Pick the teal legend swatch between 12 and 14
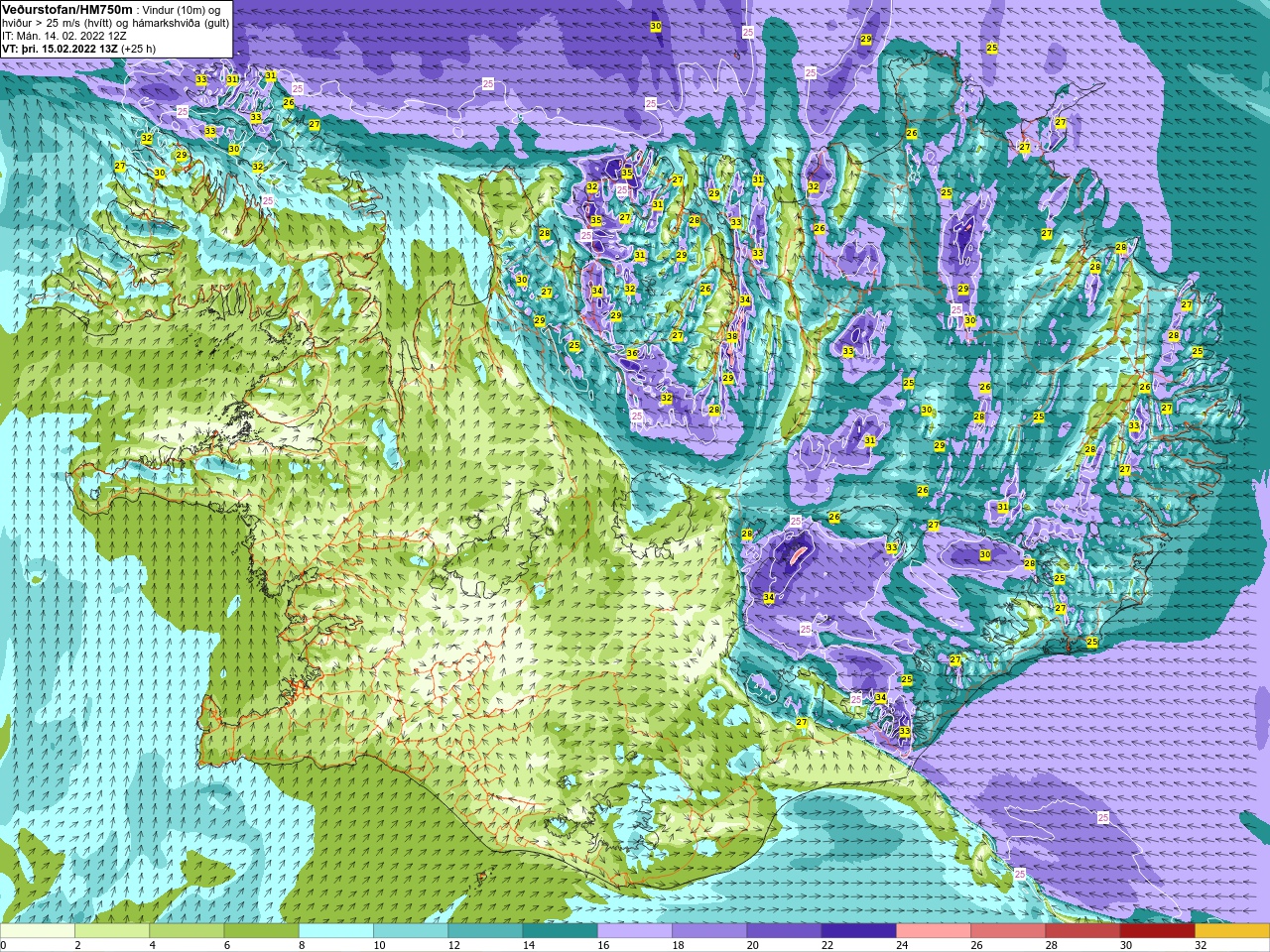1270x952 pixels. coord(485,931)
